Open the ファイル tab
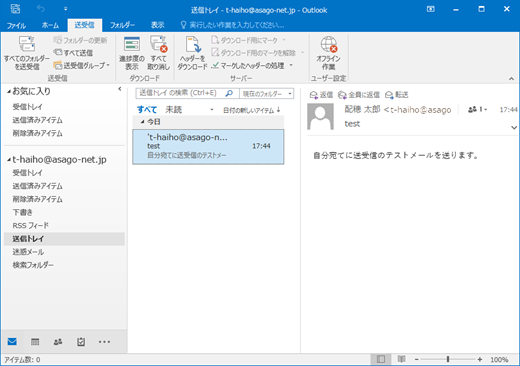This screenshot has width=520, height=366. [x=16, y=25]
